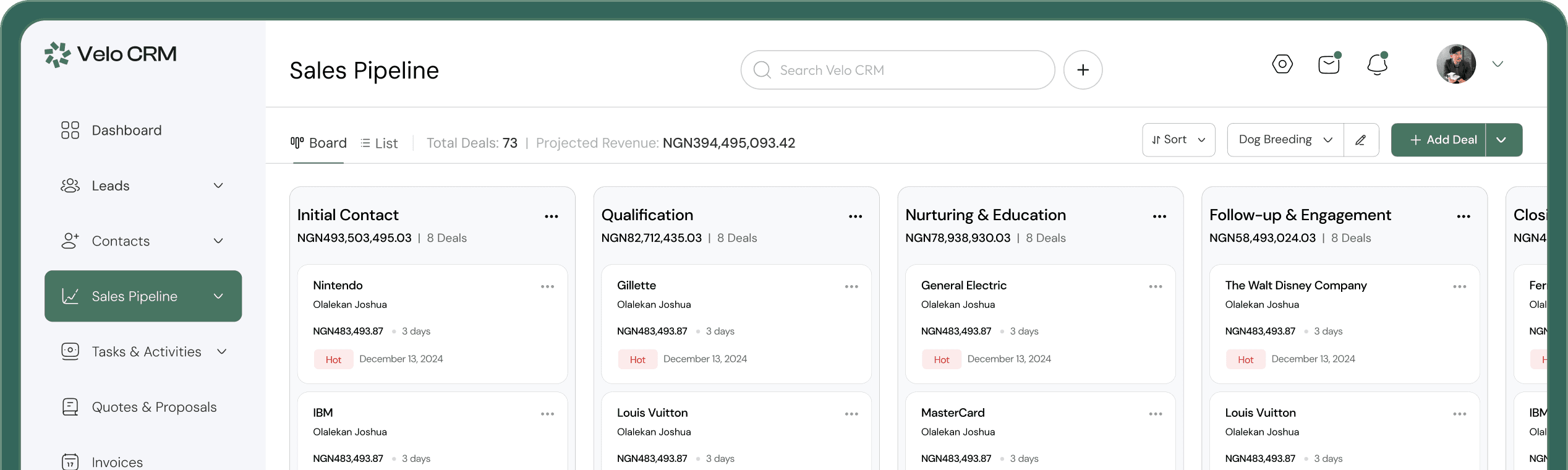
Task: Switch to the List view tab
Action: pos(379,143)
